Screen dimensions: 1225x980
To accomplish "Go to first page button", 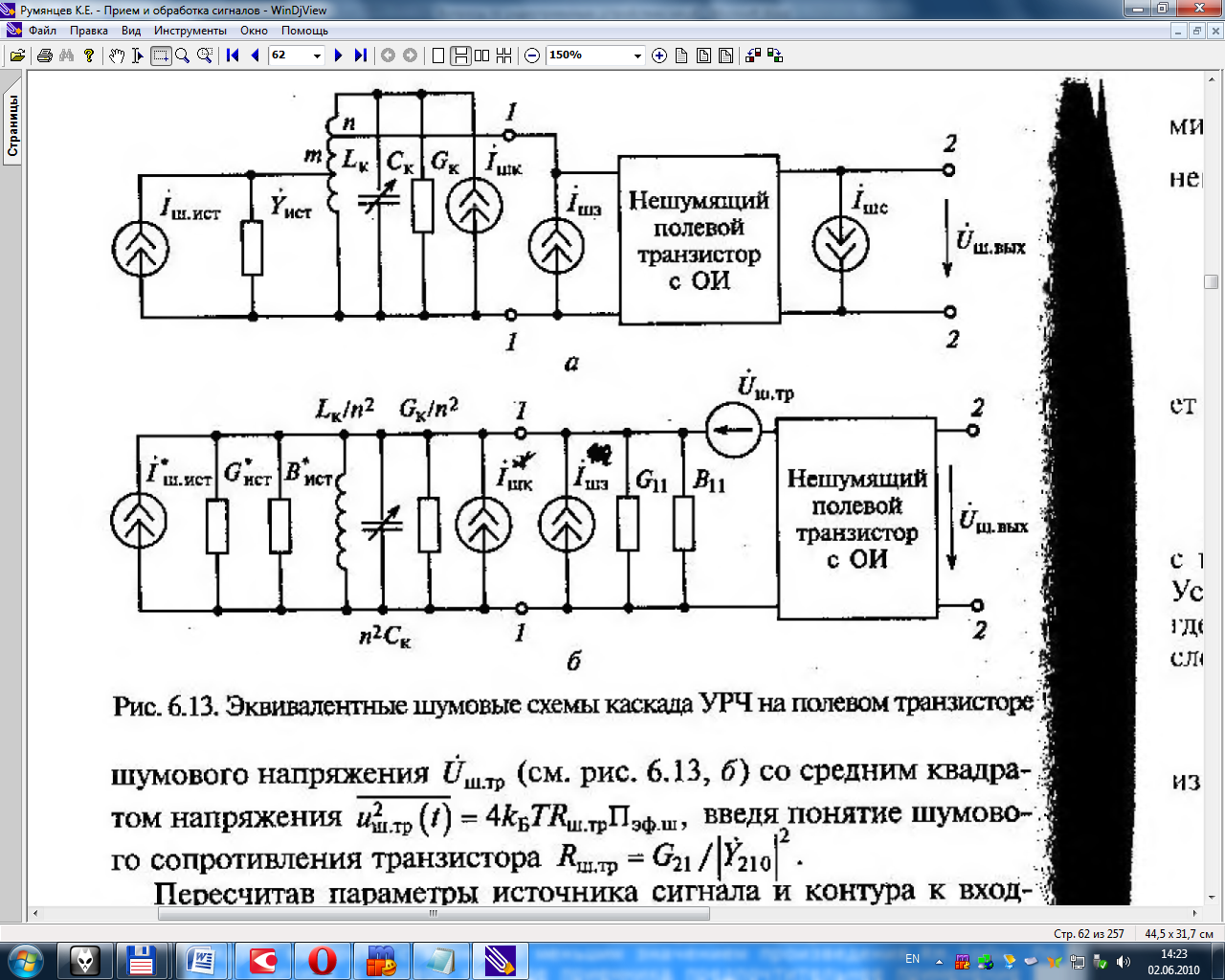I will [x=233, y=56].
